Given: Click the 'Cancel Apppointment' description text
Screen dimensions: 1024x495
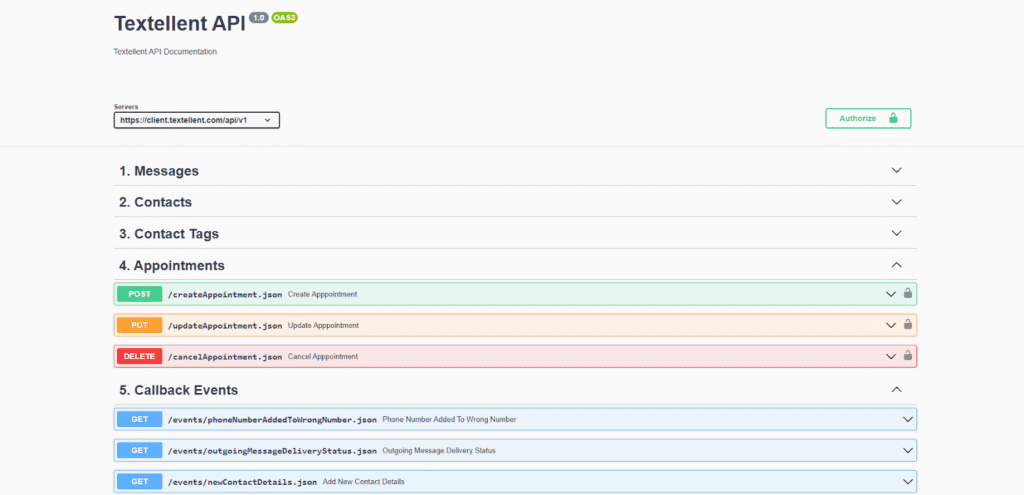Looking at the screenshot, I should (x=323, y=357).
